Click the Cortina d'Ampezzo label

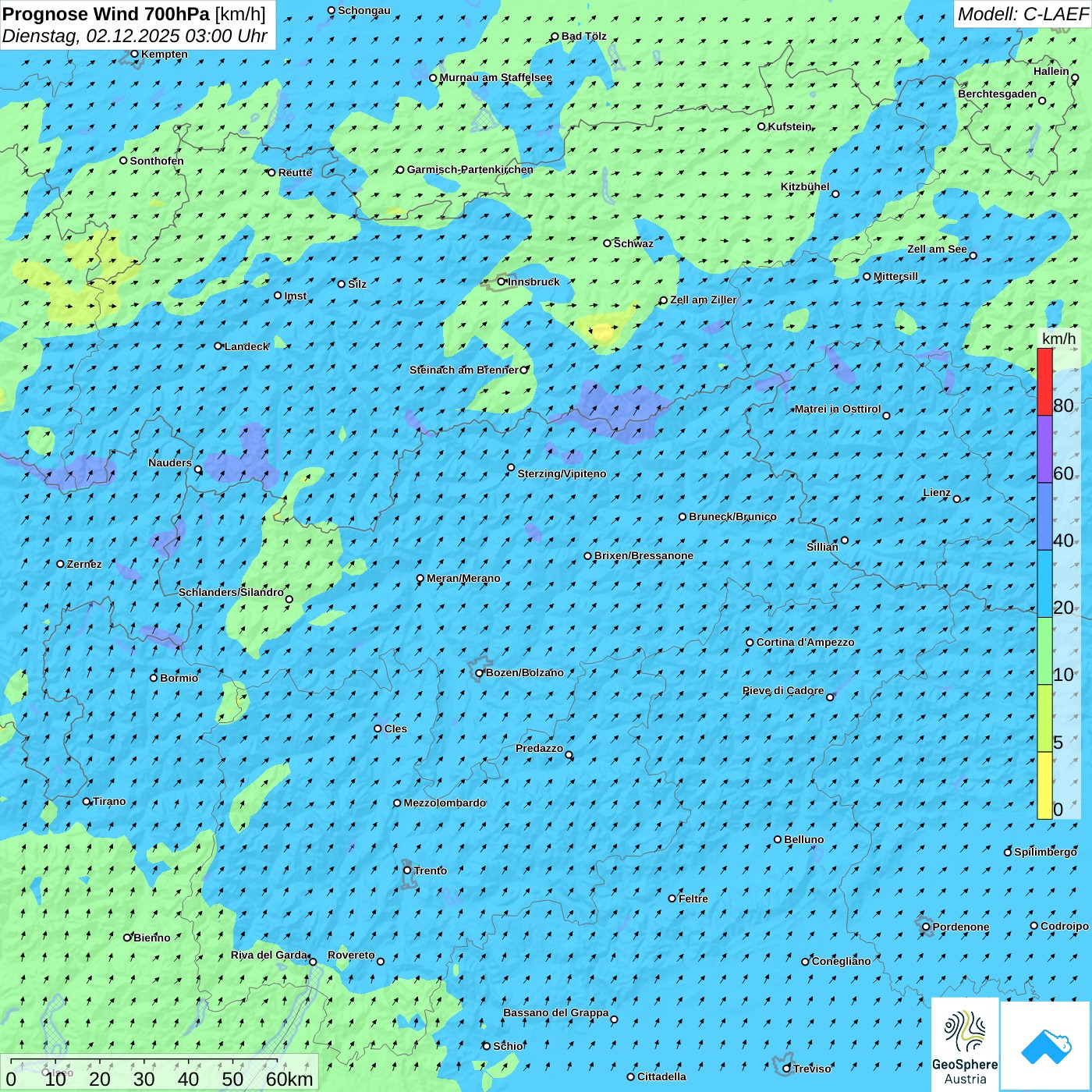tap(805, 642)
